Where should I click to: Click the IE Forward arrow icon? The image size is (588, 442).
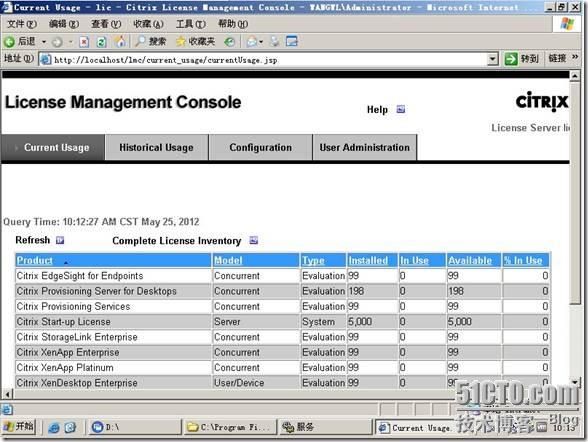click(57, 42)
